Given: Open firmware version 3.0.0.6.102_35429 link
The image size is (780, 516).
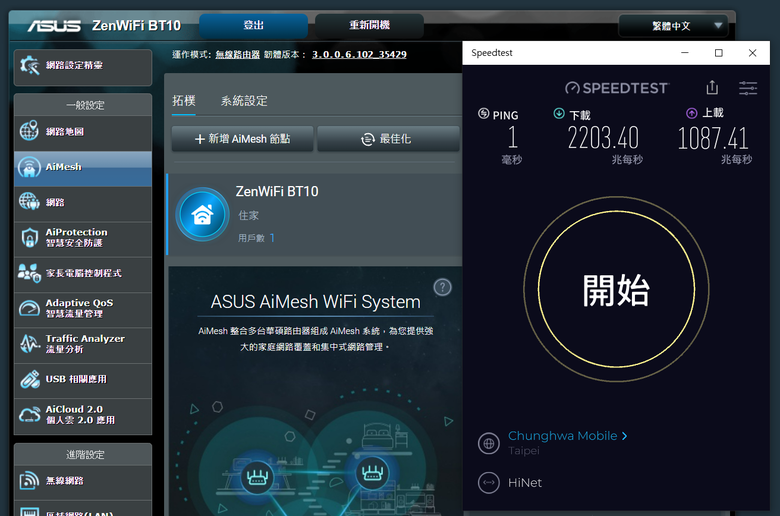Looking at the screenshot, I should pyautogui.click(x=359, y=54).
